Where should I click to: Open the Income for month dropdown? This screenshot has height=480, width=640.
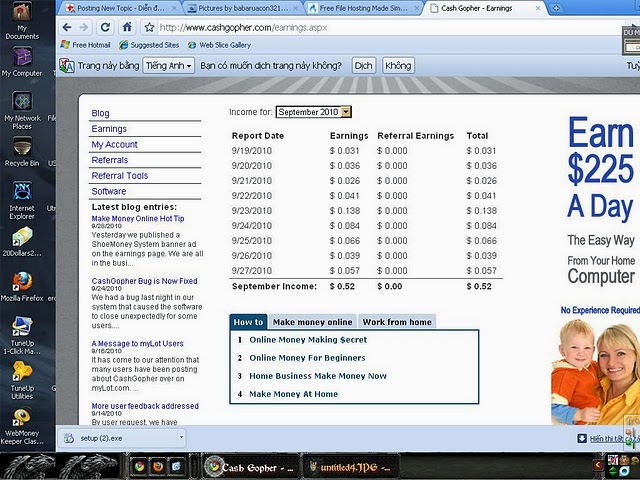pyautogui.click(x=313, y=112)
